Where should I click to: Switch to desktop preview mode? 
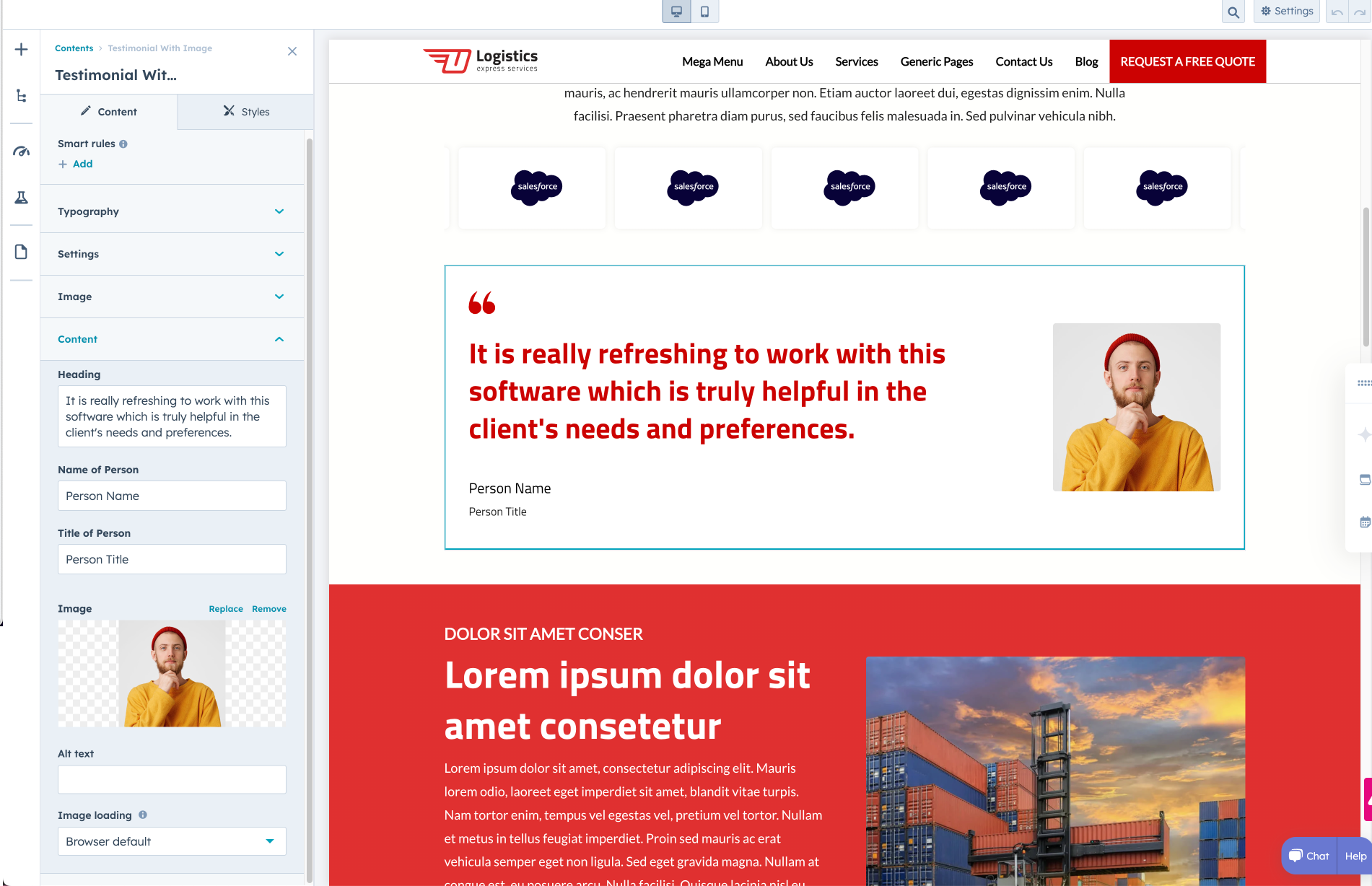tap(676, 12)
